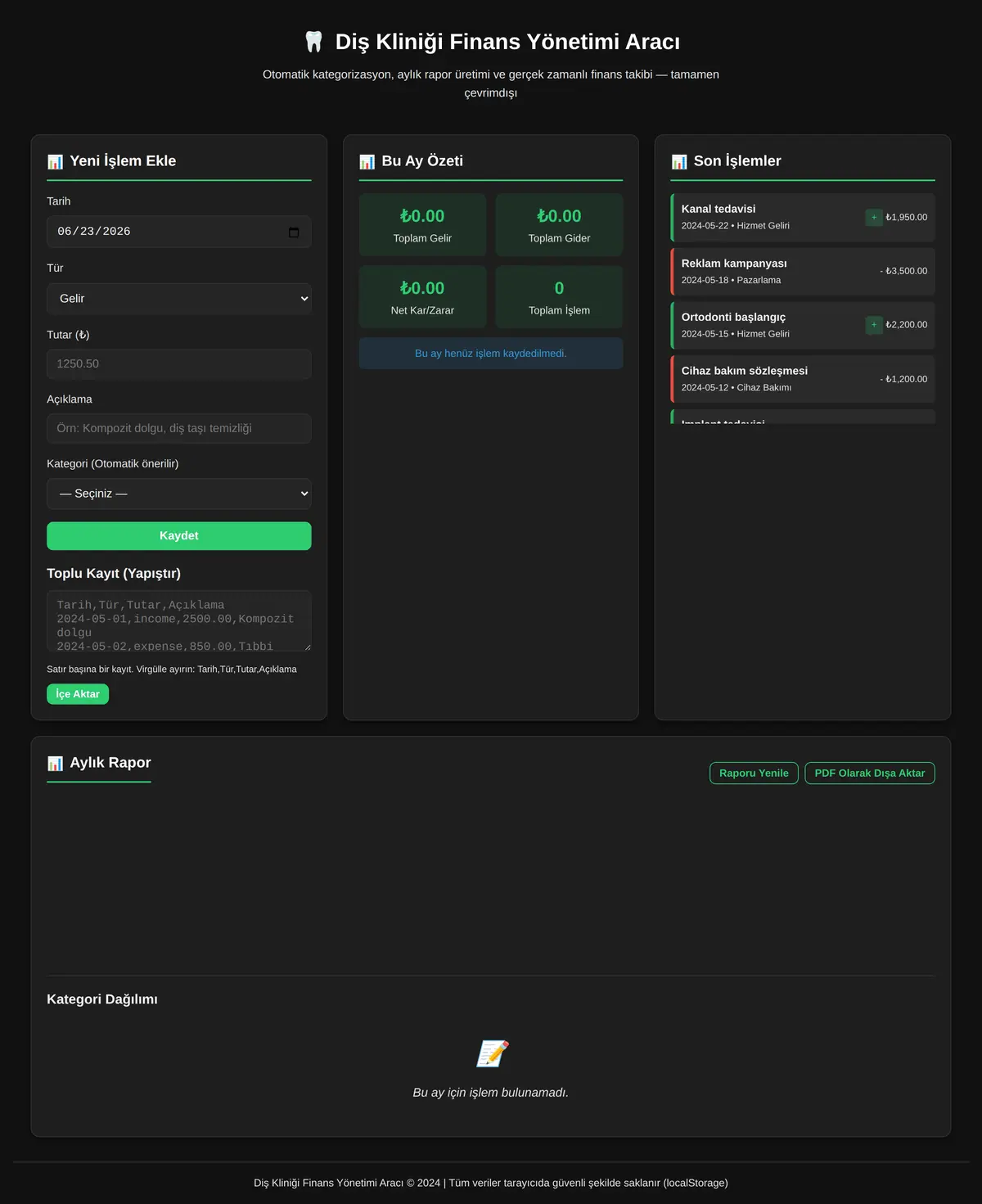Click the ₺3,500.00 amount
This screenshot has width=982, height=1204.
(904, 271)
